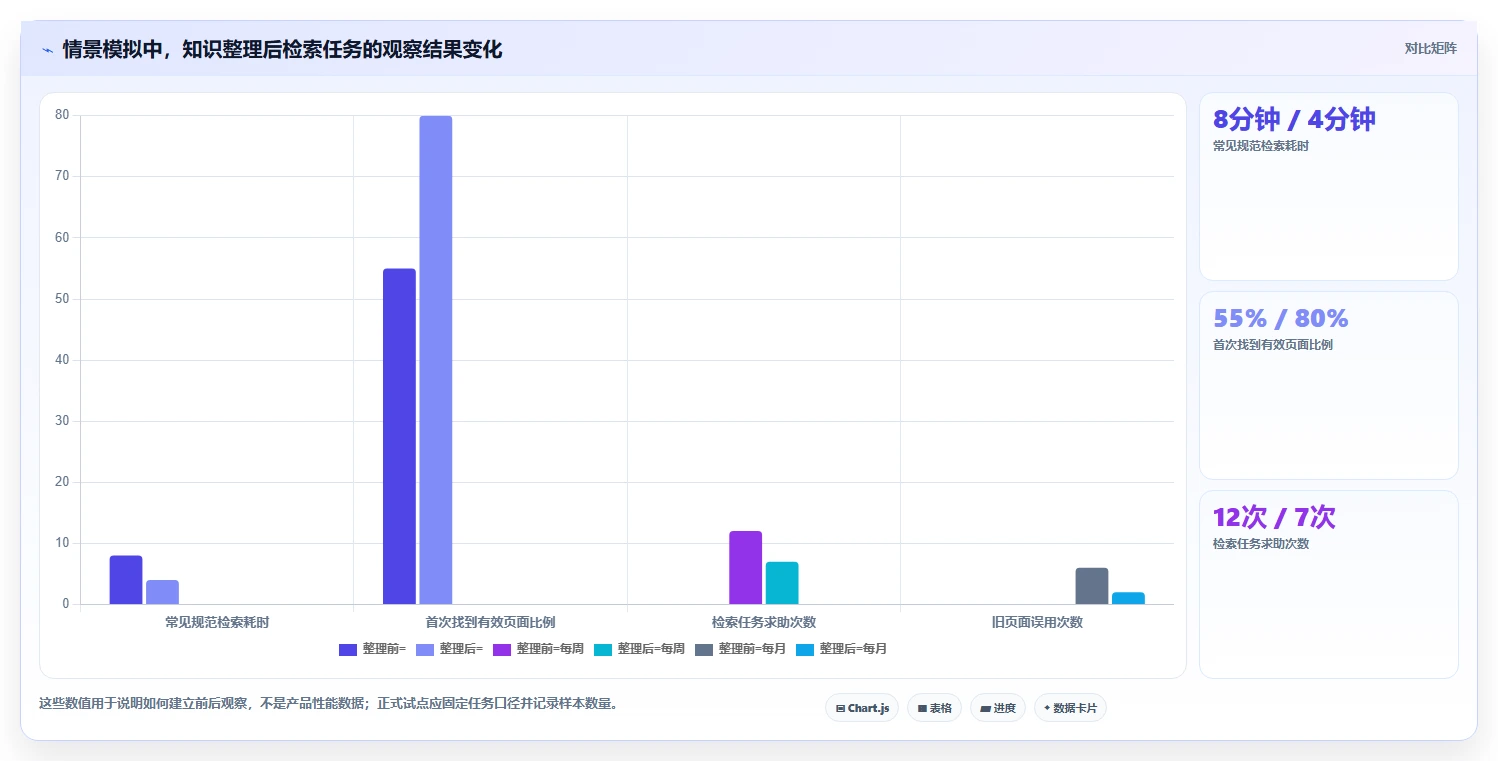Click the footnote starting with 这些数值用于说明

tap(330, 703)
